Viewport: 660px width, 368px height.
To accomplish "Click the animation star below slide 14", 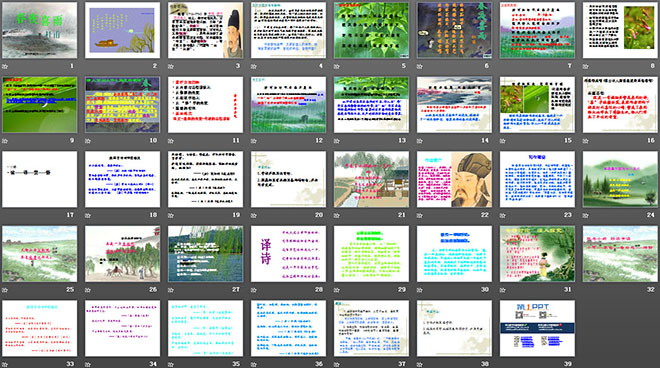I will (420, 141).
